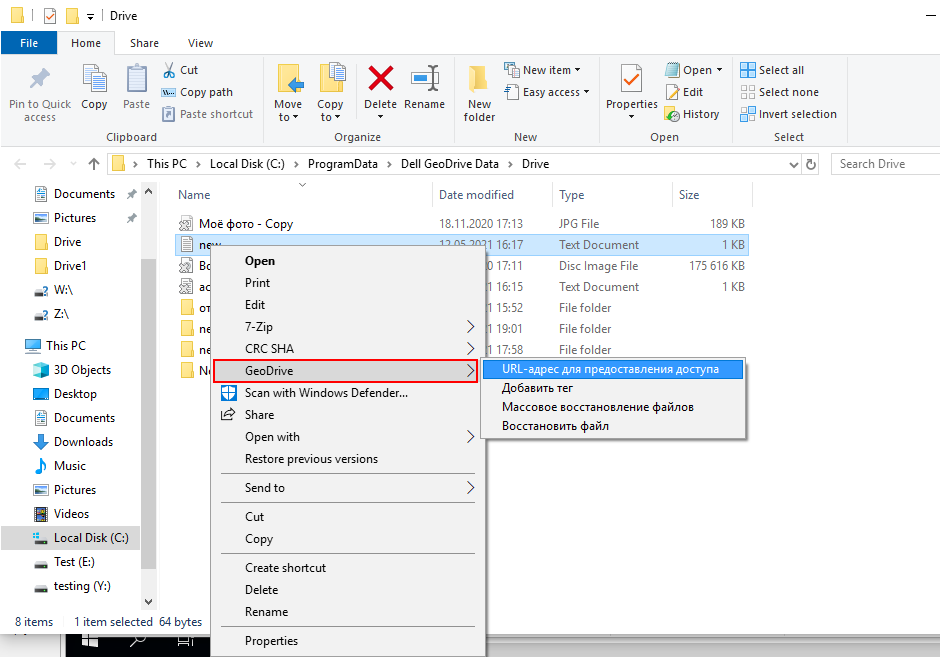The image size is (940, 657).
Task: Select 'Восстановить файл' in GeoDrive submenu
Action: pos(555,426)
